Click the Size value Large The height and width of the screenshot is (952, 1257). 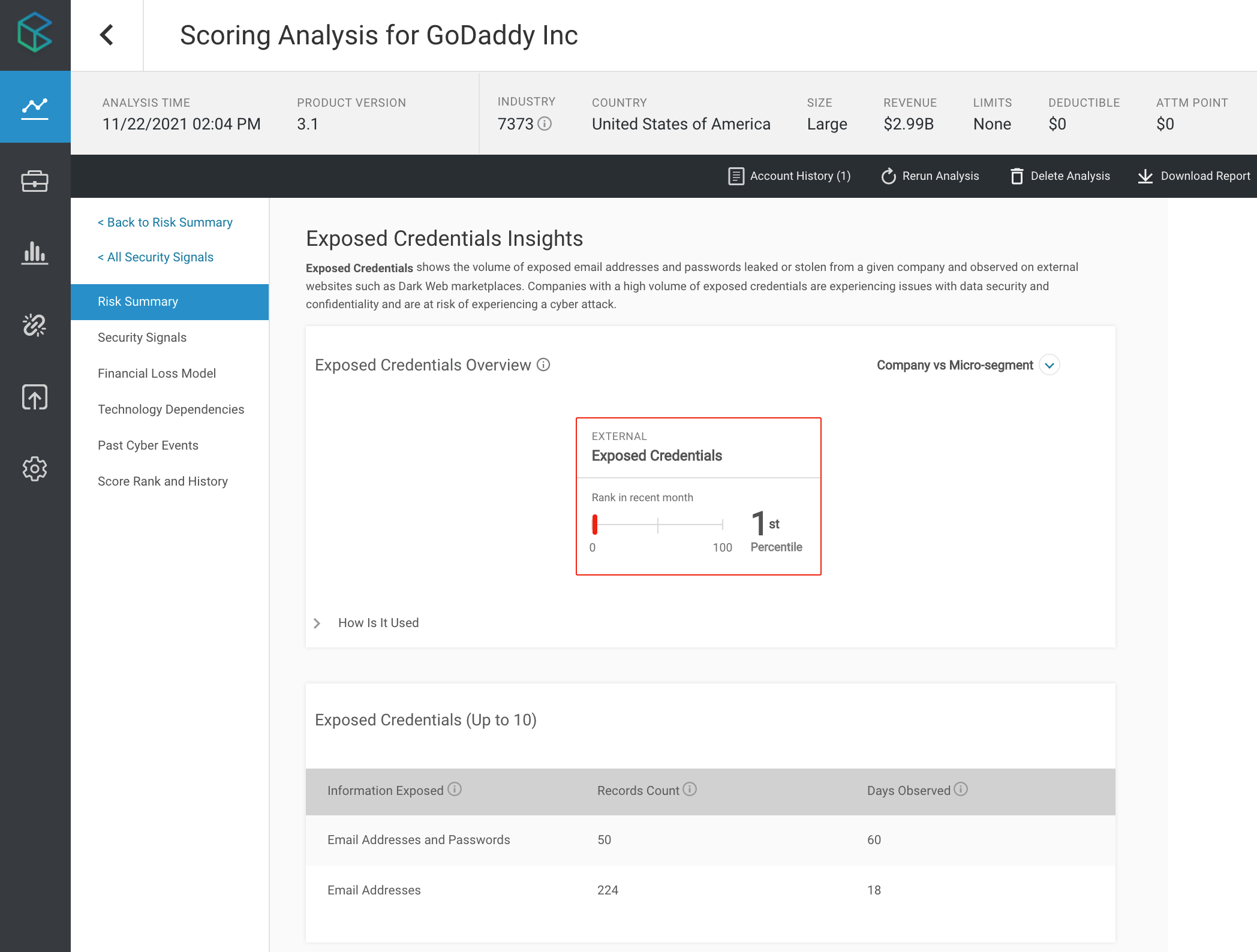coord(827,124)
